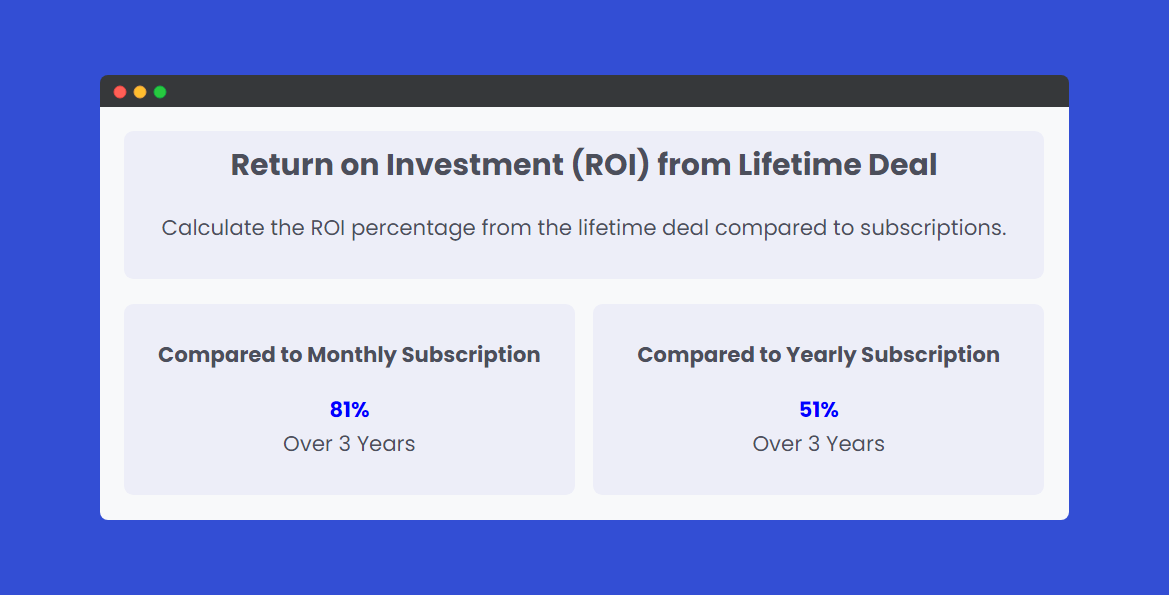This screenshot has height=595, width=1169.
Task: Click the yellow minimize window dot
Action: pos(140,92)
